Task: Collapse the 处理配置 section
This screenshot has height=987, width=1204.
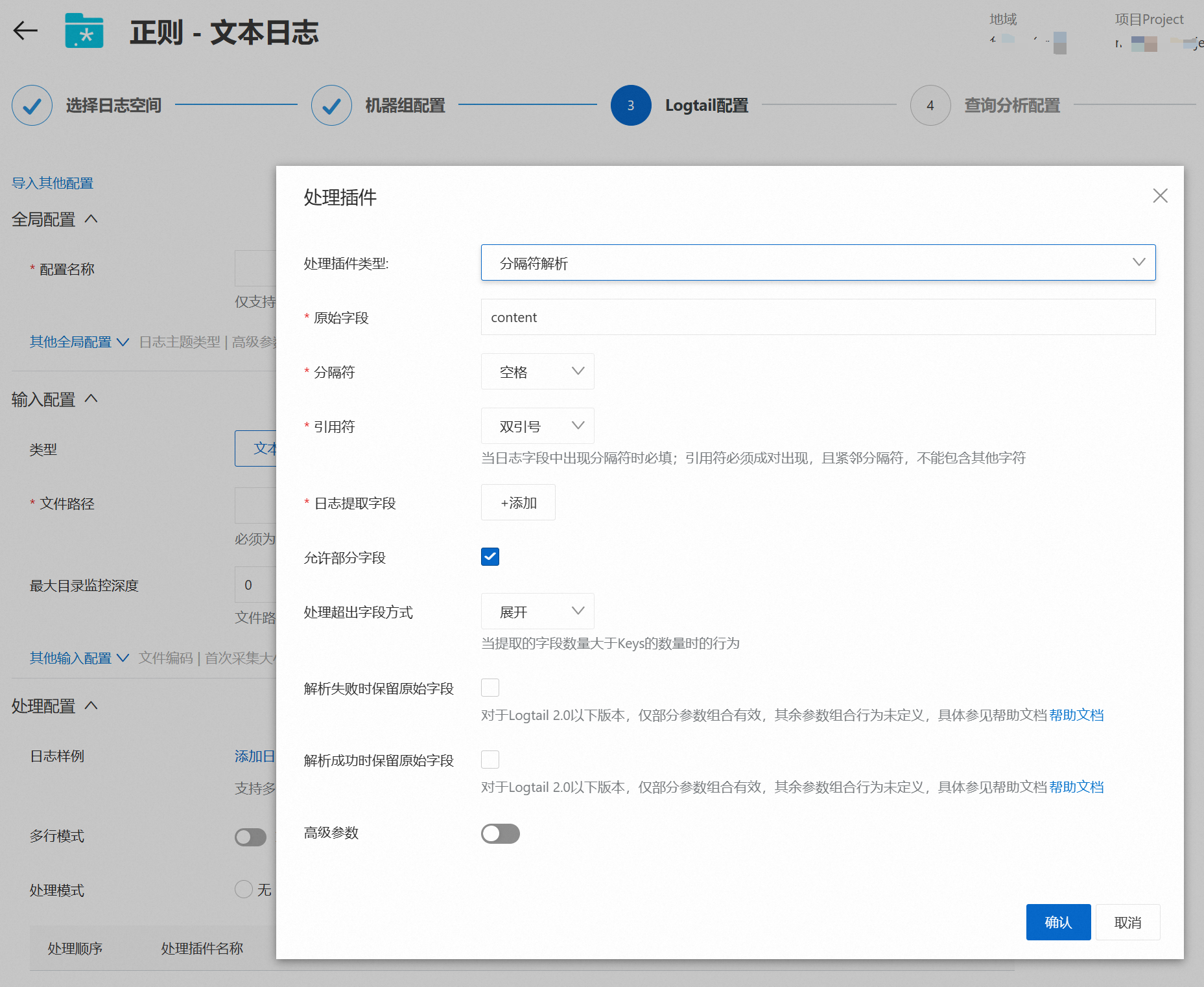Action: pos(91,705)
